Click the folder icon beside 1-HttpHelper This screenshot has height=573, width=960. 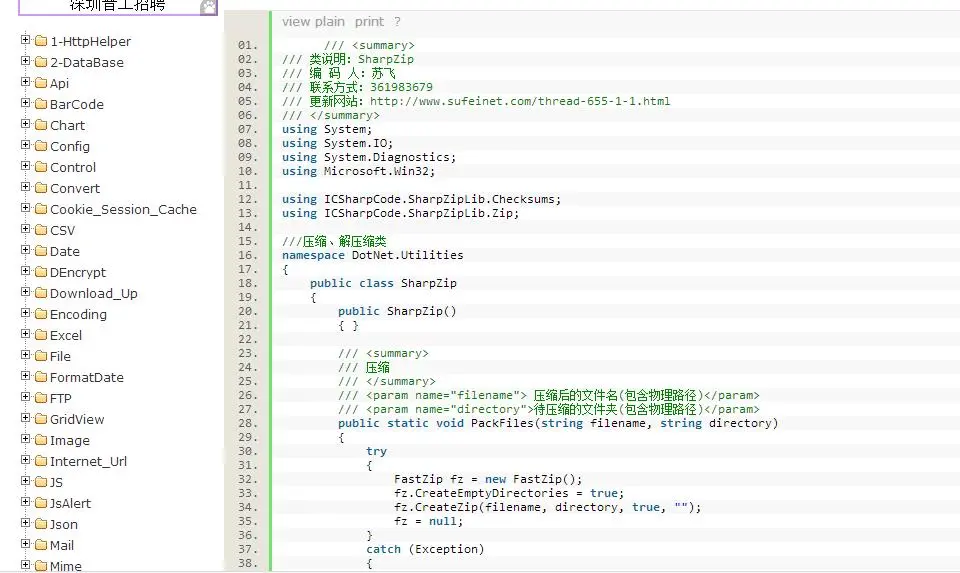point(41,41)
